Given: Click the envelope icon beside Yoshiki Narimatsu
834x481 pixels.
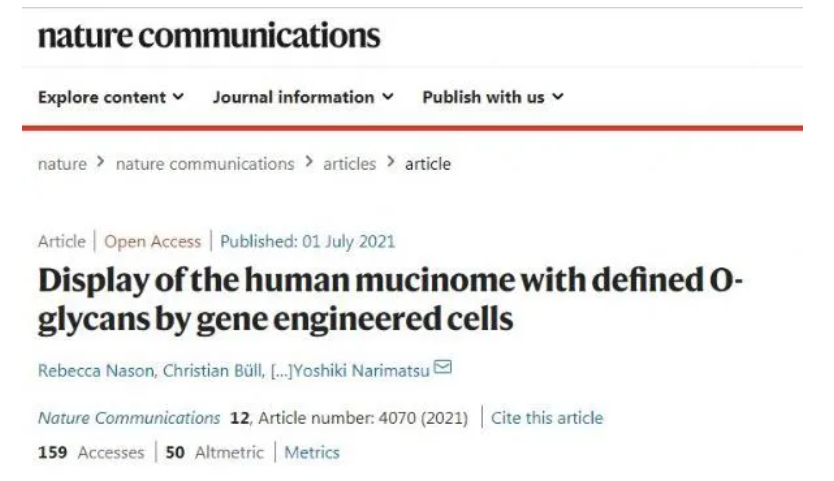Looking at the screenshot, I should tap(443, 367).
